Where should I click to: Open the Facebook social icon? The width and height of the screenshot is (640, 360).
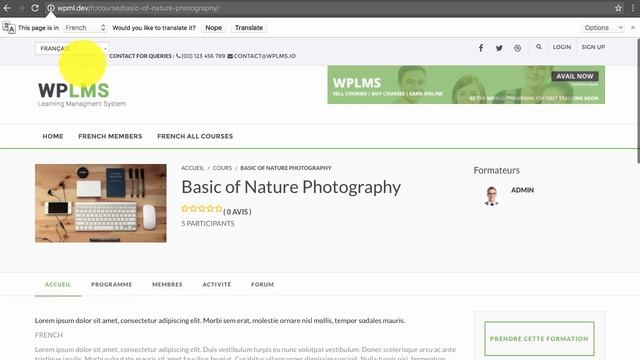point(481,48)
